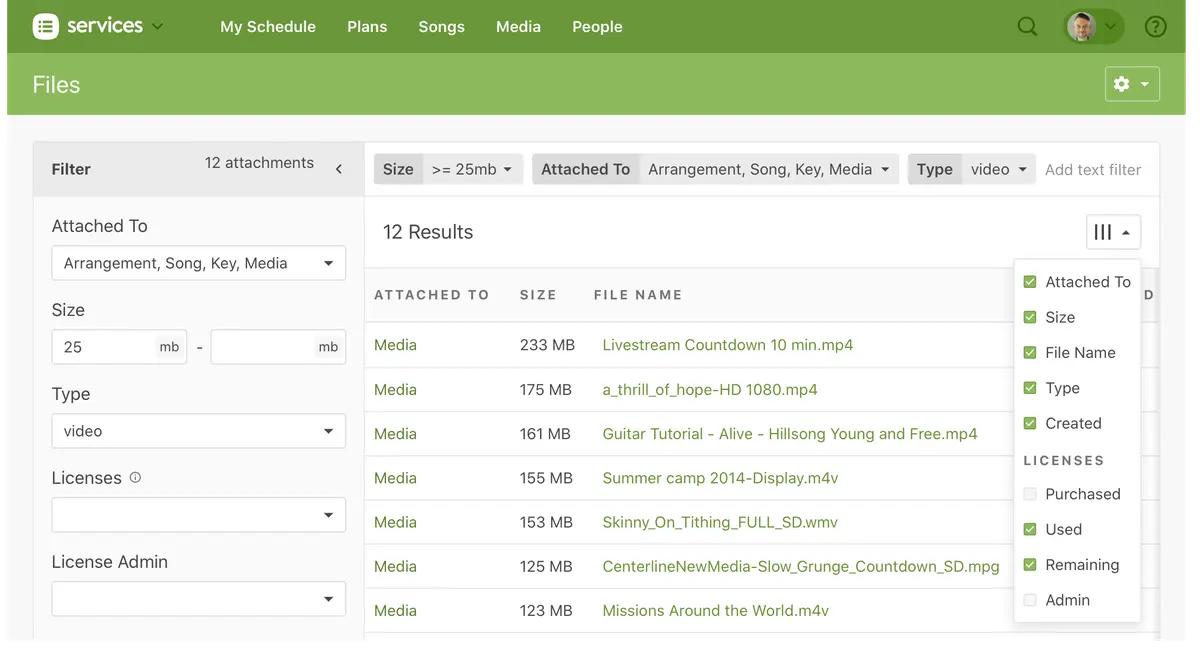This screenshot has width=1200, height=659.
Task: Enable the Purchased licenses column
Action: pos(1030,494)
